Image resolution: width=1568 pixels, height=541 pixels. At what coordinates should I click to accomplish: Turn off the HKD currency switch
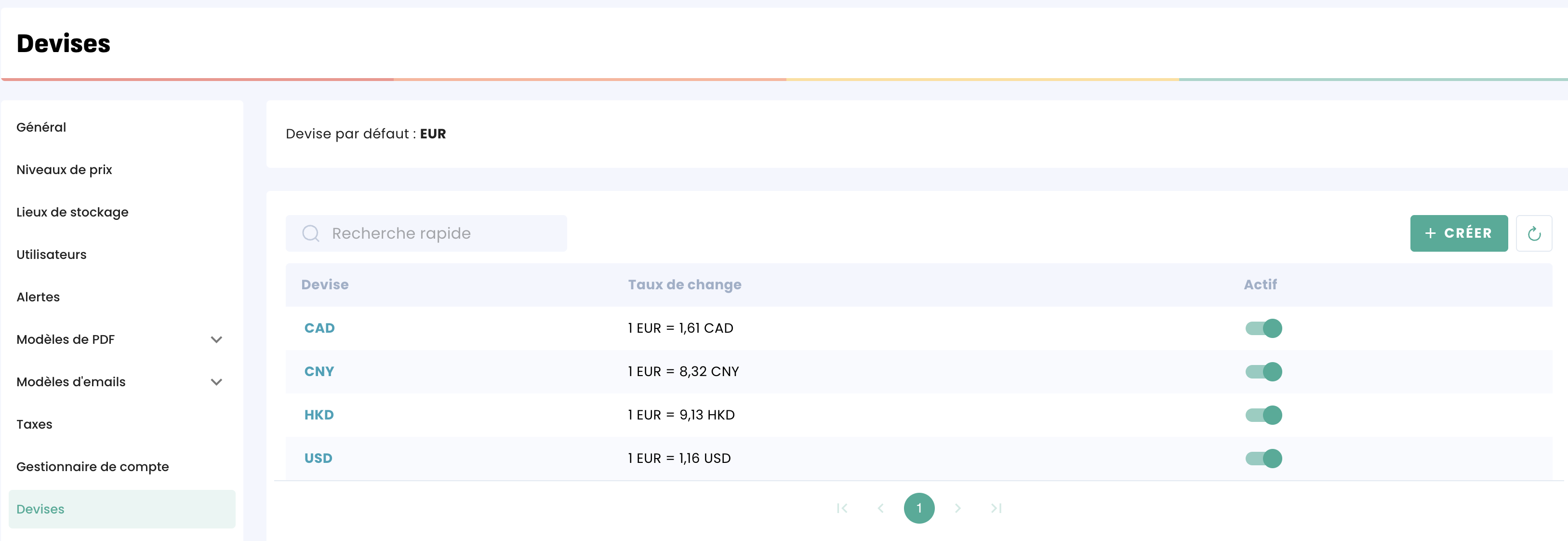1263,415
